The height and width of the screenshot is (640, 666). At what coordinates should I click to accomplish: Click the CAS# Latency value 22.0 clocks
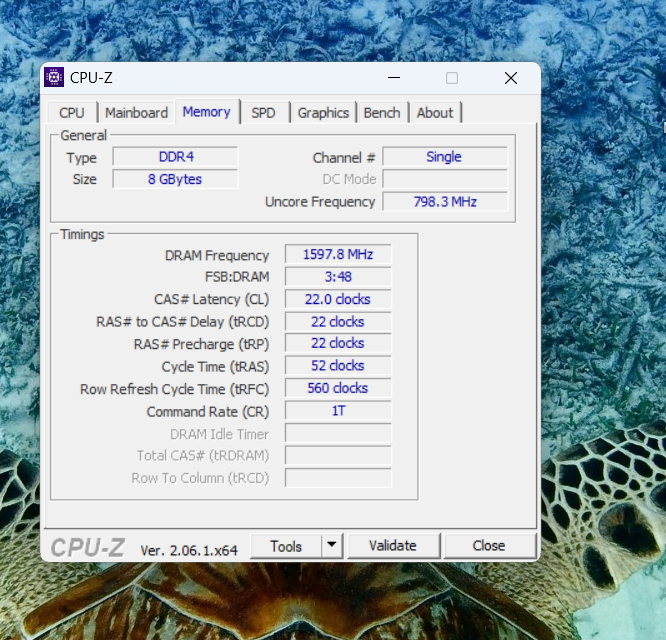338,299
